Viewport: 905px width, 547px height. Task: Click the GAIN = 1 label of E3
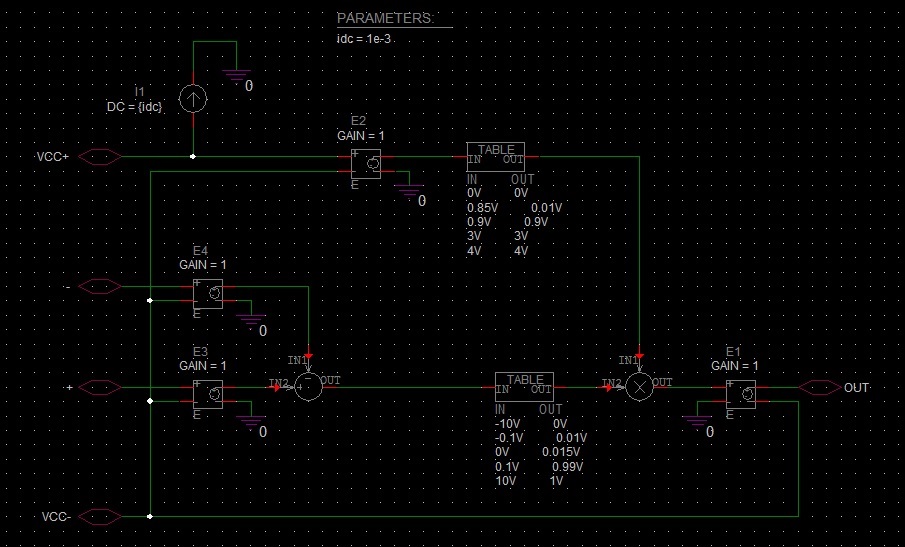coord(203,366)
